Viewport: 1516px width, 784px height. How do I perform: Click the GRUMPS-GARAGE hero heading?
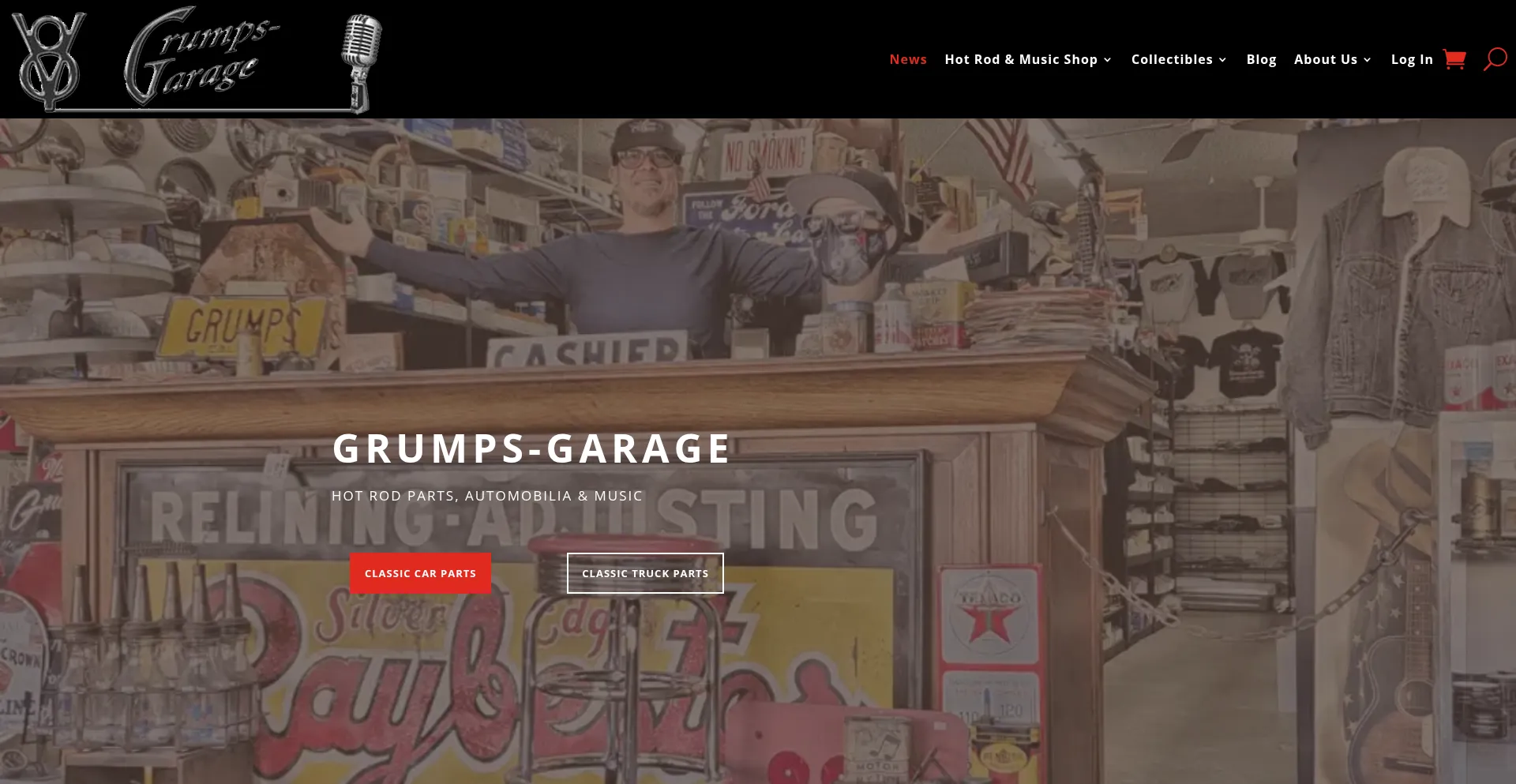(x=531, y=448)
